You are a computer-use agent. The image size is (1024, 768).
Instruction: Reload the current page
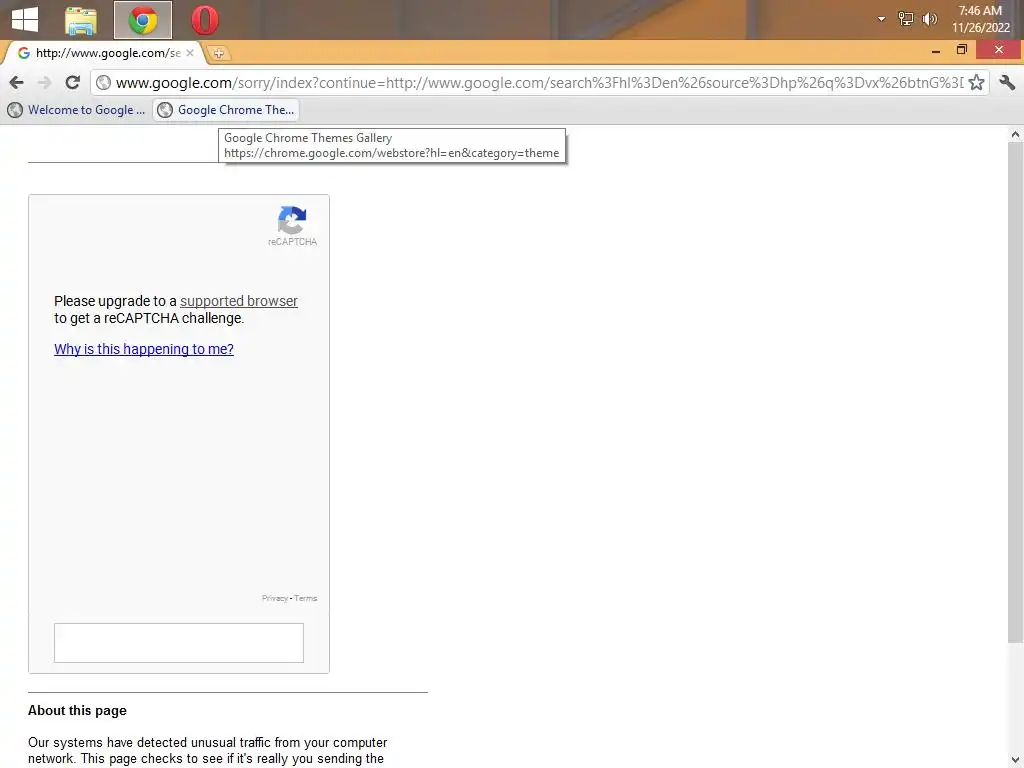pyautogui.click(x=72, y=82)
